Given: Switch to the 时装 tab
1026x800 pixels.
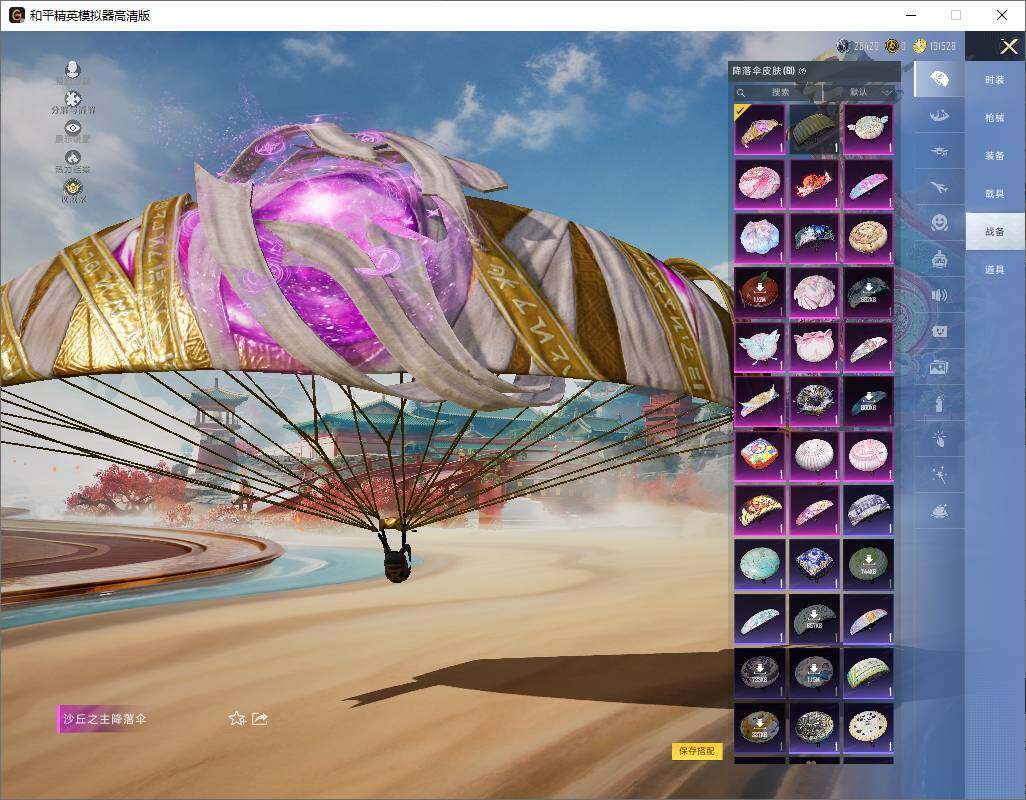Looking at the screenshot, I should coord(995,80).
